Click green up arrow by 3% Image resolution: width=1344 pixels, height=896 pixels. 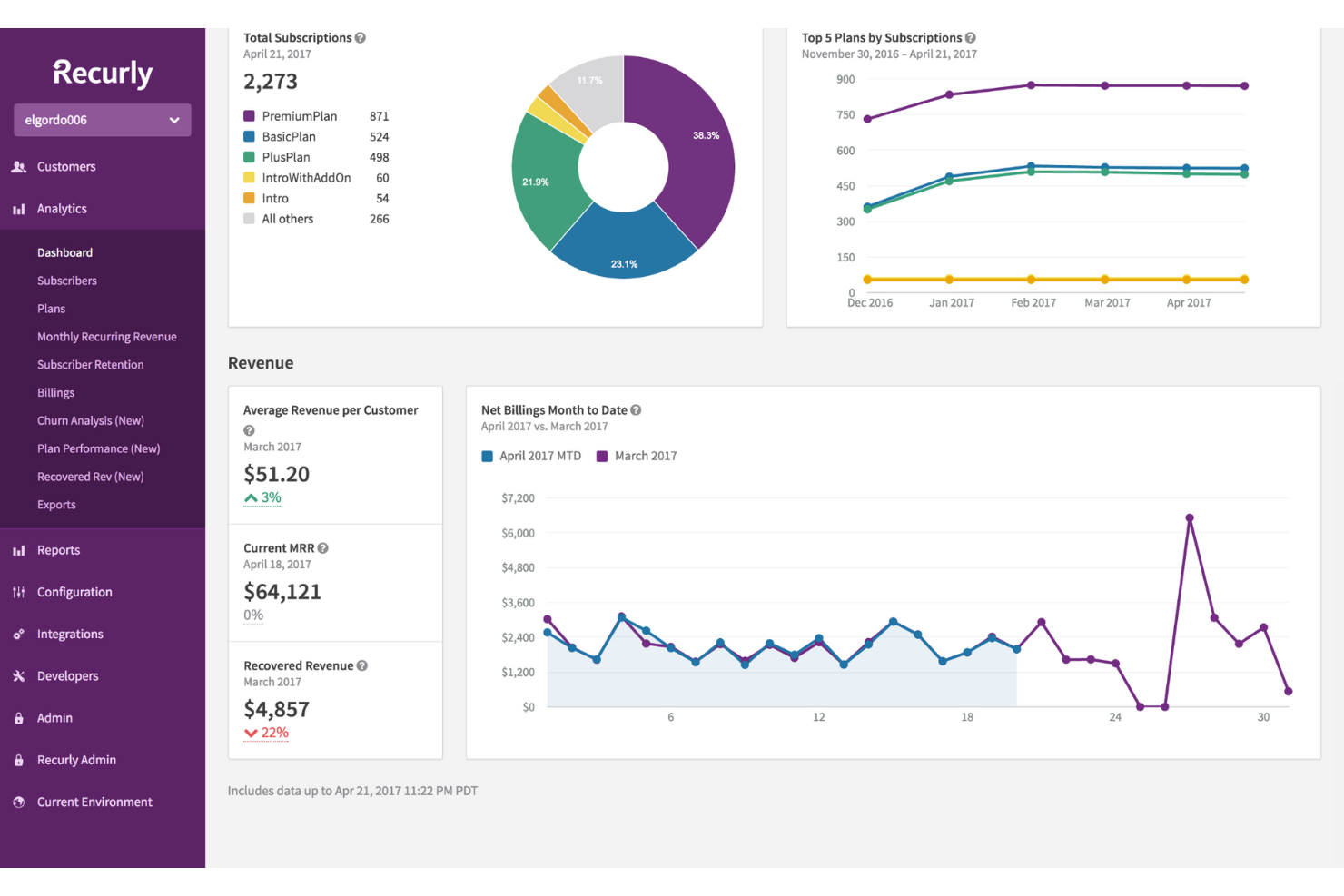[251, 497]
